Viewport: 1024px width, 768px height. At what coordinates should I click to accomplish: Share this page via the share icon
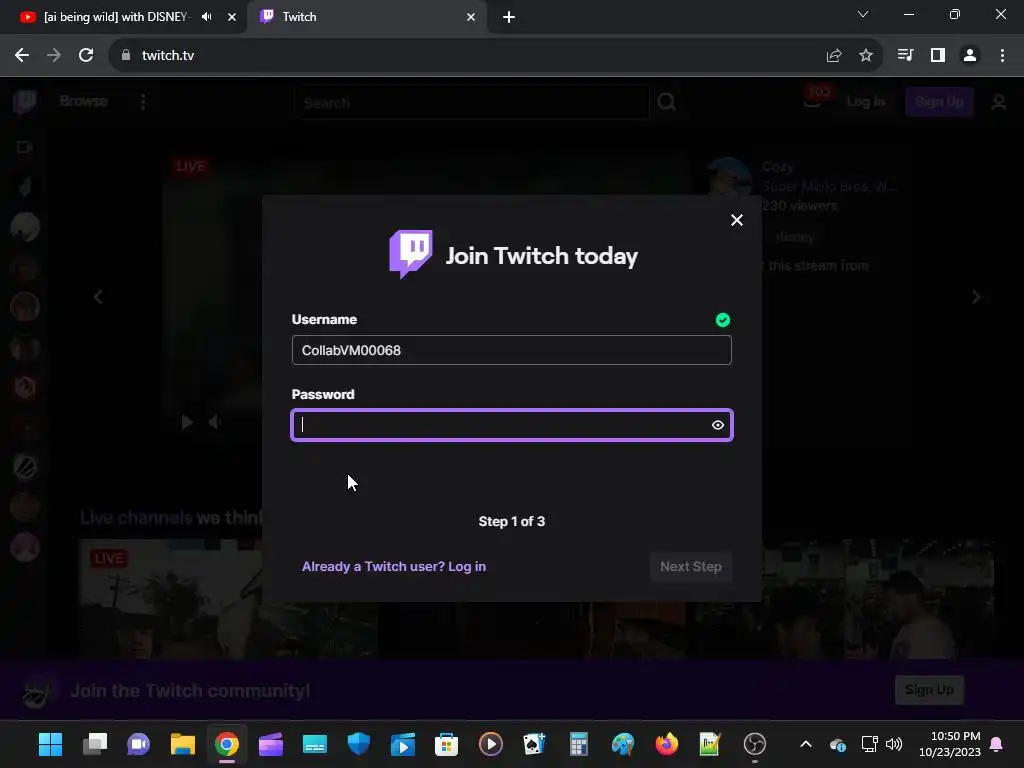point(834,56)
